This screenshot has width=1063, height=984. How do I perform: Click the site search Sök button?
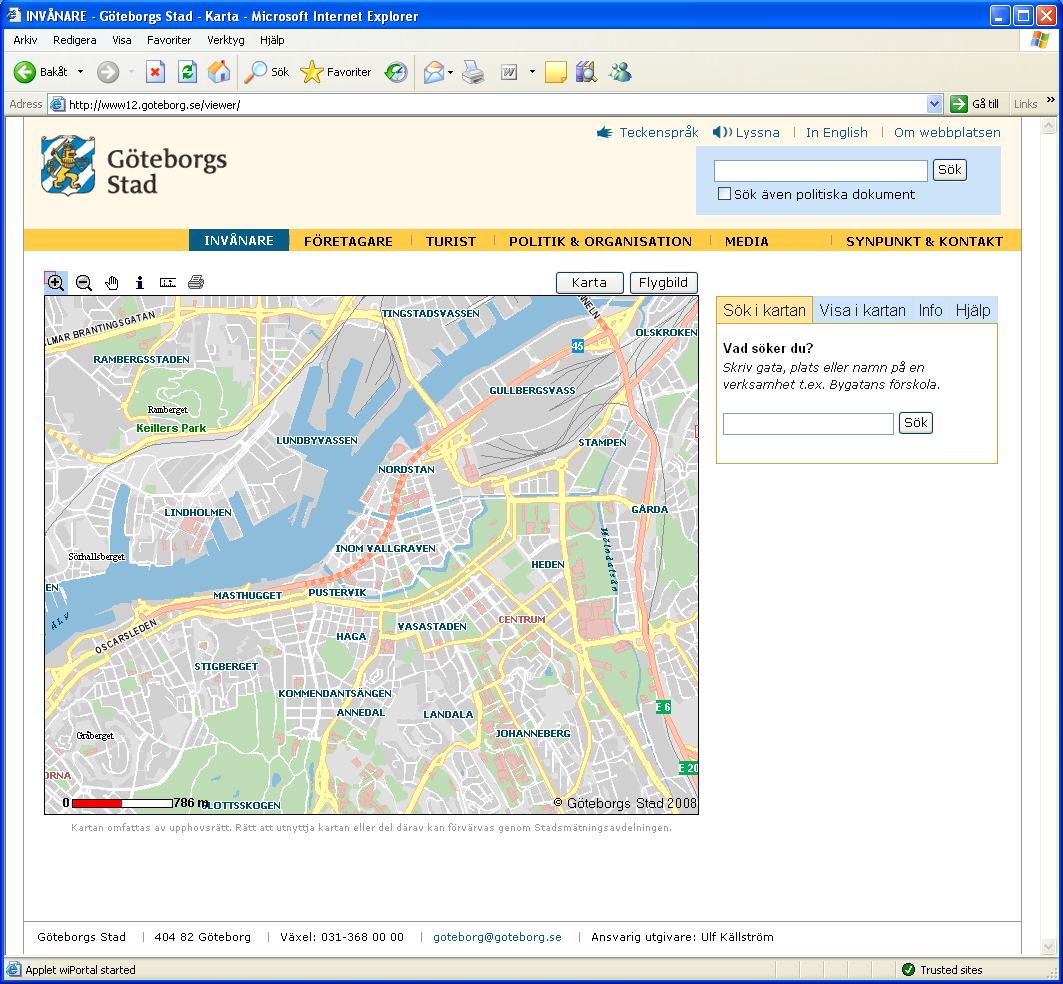coord(949,170)
